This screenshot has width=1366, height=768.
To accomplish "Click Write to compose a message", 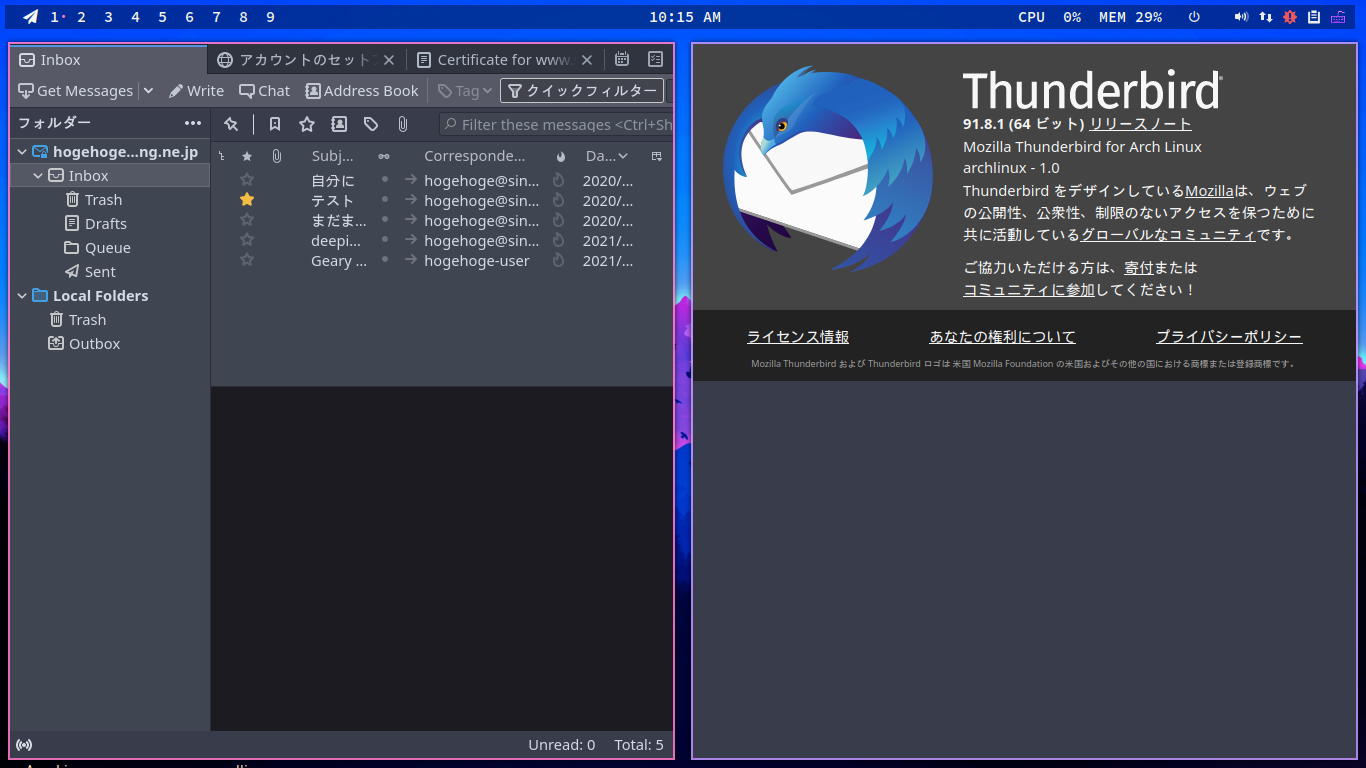I will coord(196,91).
